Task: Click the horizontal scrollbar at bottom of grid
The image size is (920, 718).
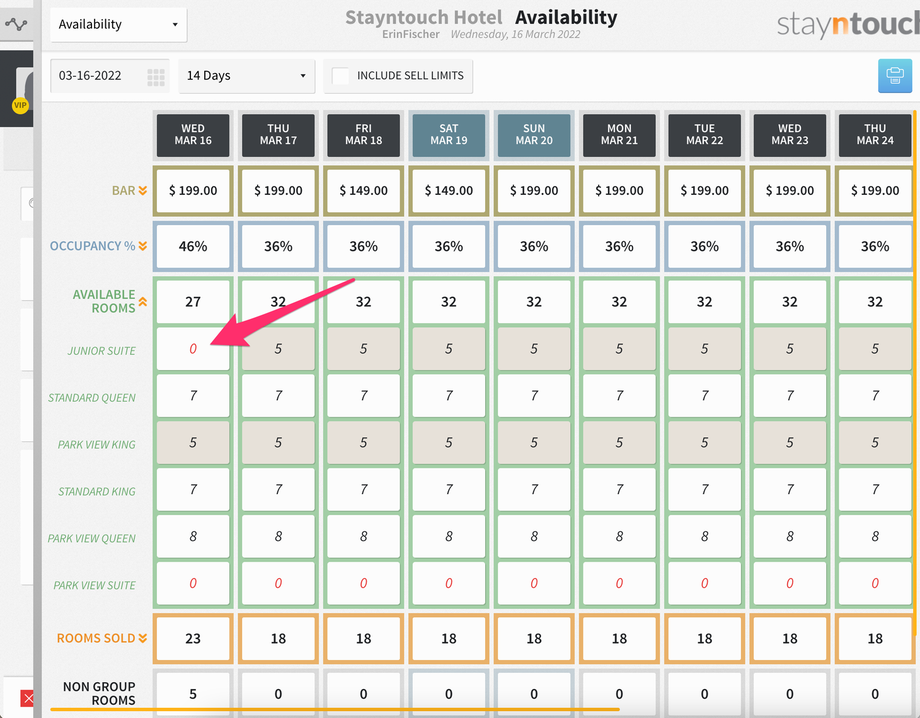Action: tap(334, 709)
